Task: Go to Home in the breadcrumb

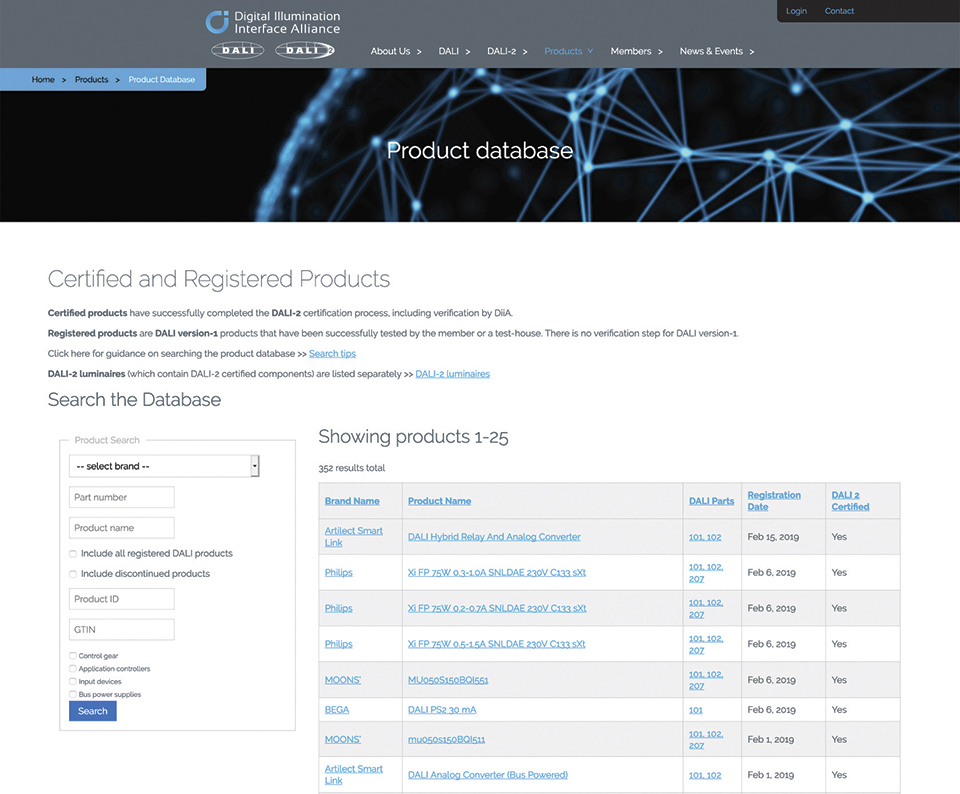Action: click(43, 80)
